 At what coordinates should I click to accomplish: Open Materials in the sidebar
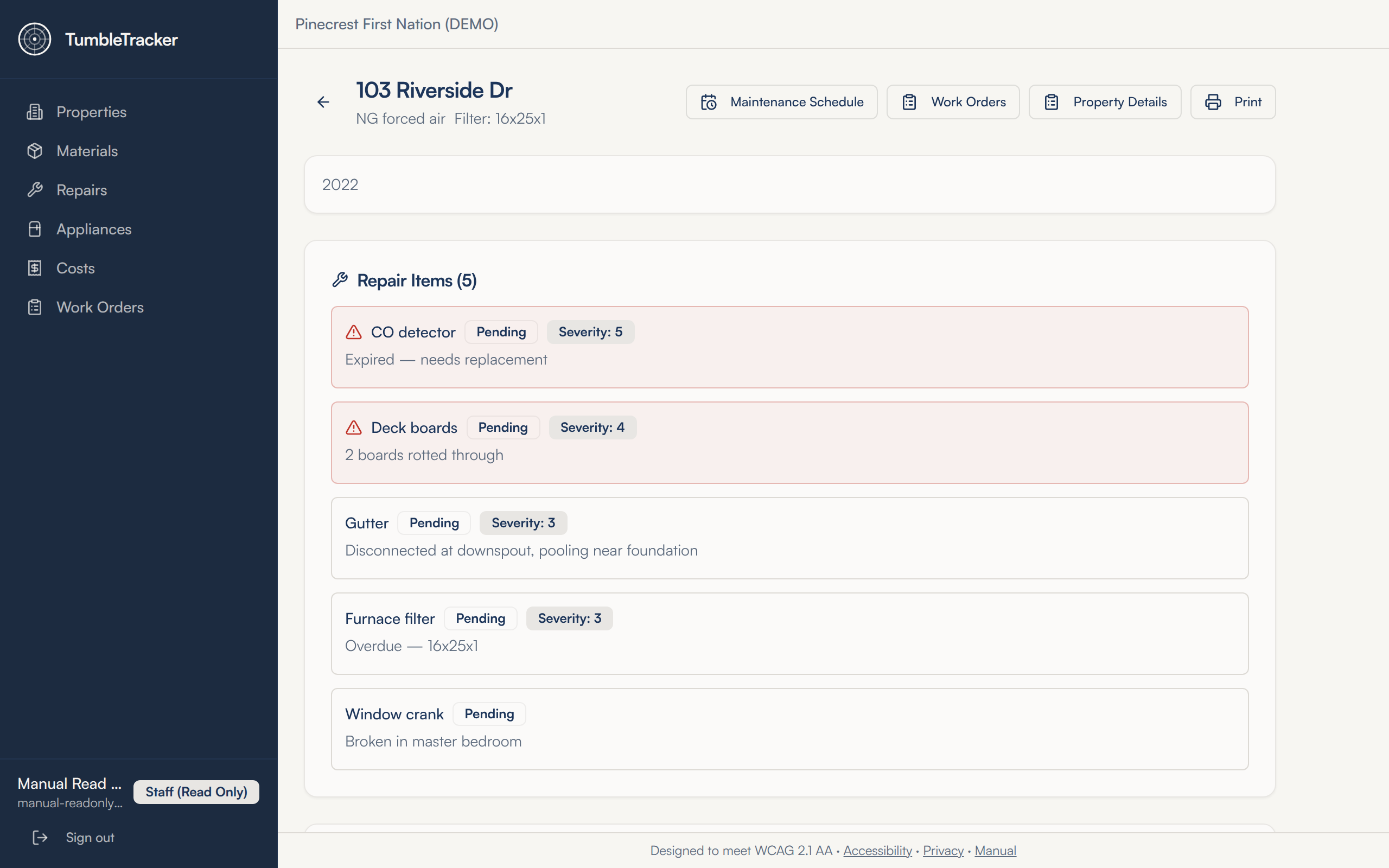click(87, 151)
